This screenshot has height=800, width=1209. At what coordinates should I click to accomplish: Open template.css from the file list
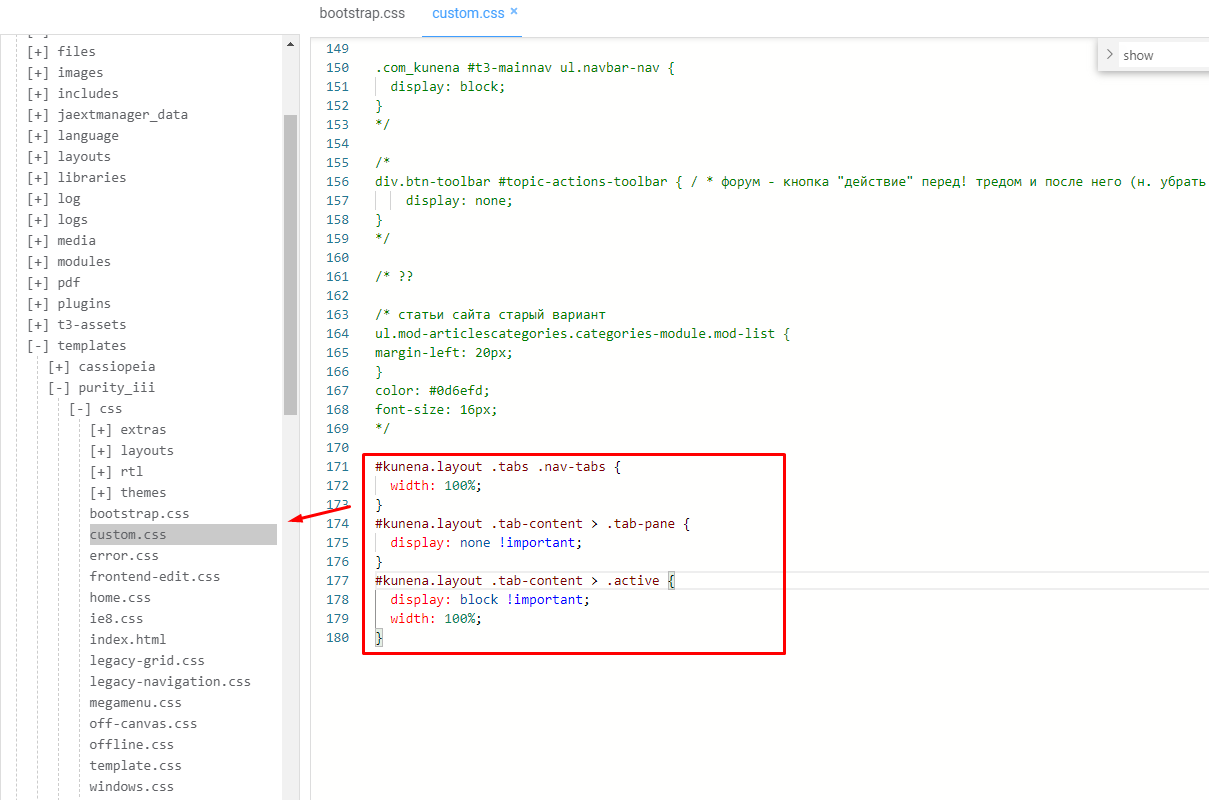pyautogui.click(x=135, y=766)
